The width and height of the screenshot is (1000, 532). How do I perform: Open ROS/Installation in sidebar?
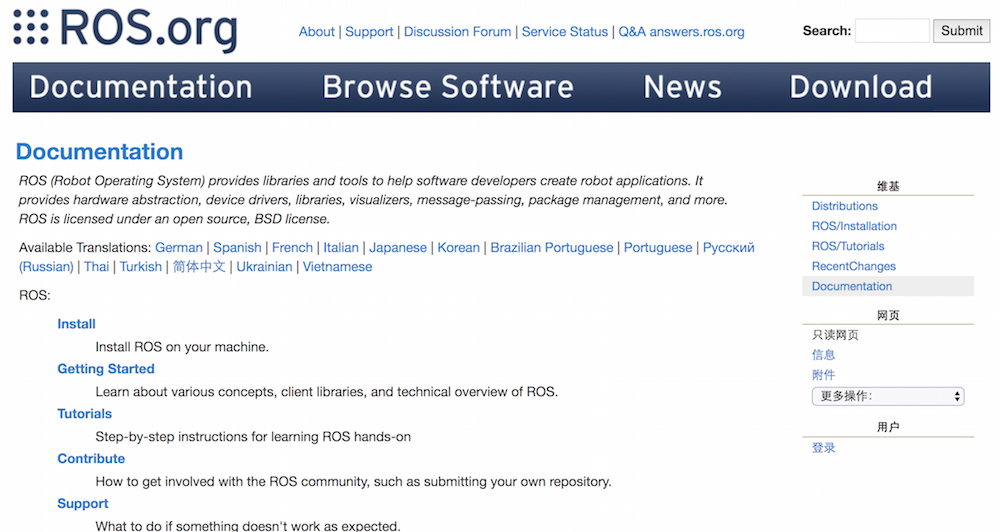tap(854, 226)
